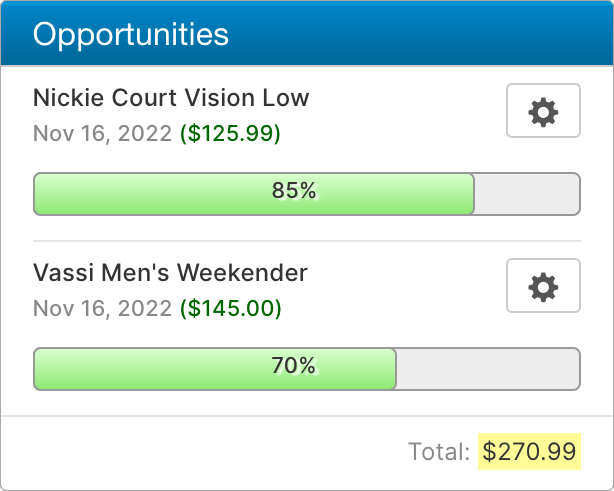Click the highlighted $270.99 total value
This screenshot has width=614, height=491.
(530, 452)
